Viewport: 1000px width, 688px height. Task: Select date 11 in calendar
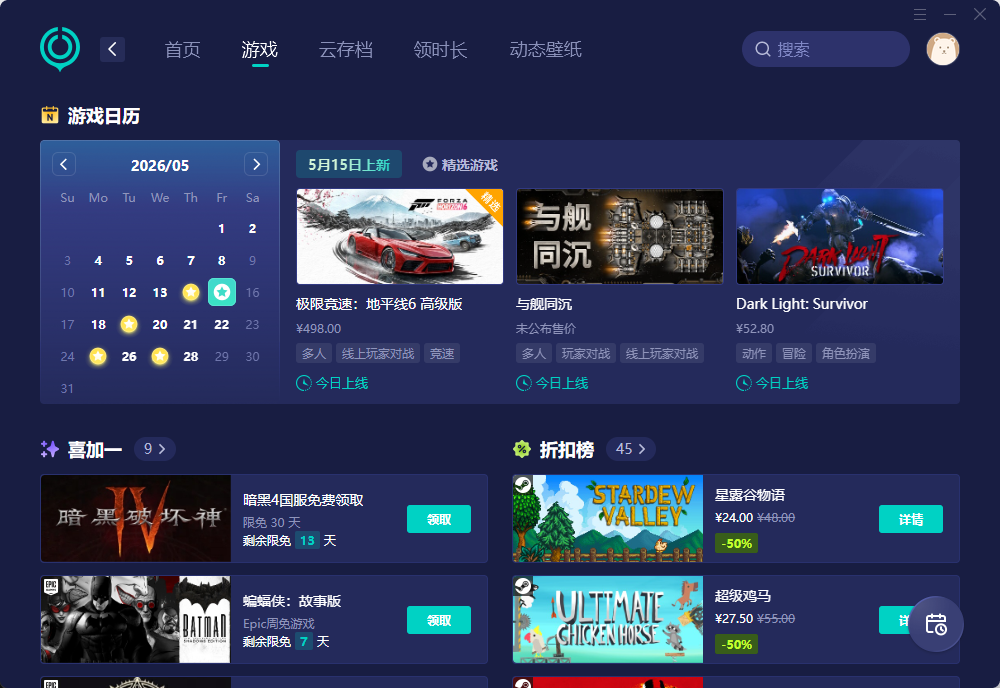[x=98, y=292]
